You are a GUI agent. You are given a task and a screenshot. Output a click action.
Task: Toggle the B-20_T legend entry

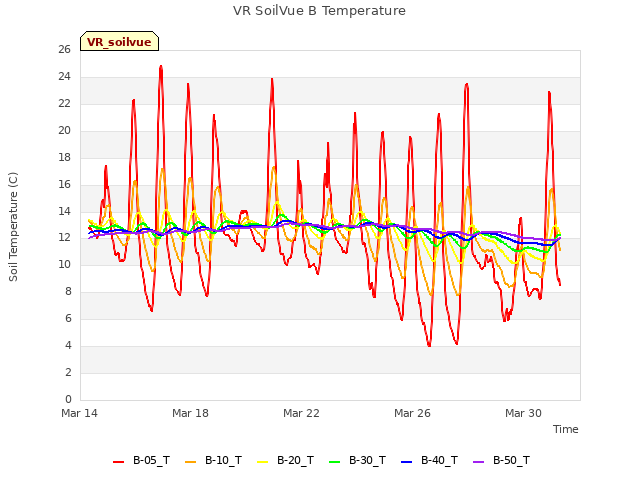[285, 460]
